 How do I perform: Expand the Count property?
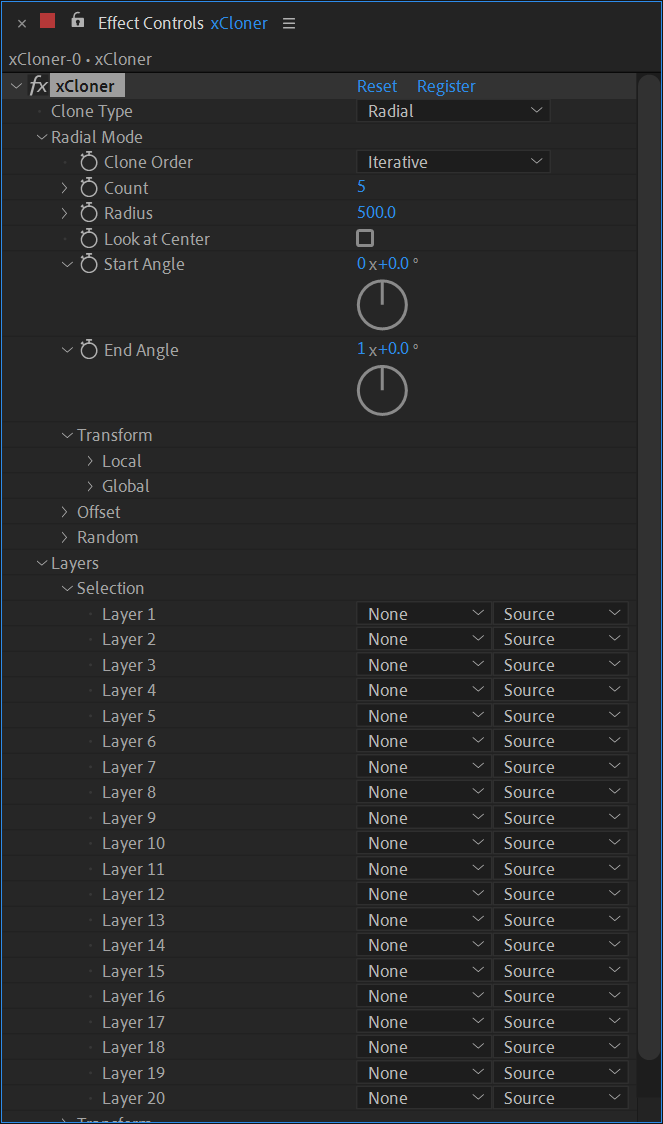point(65,188)
